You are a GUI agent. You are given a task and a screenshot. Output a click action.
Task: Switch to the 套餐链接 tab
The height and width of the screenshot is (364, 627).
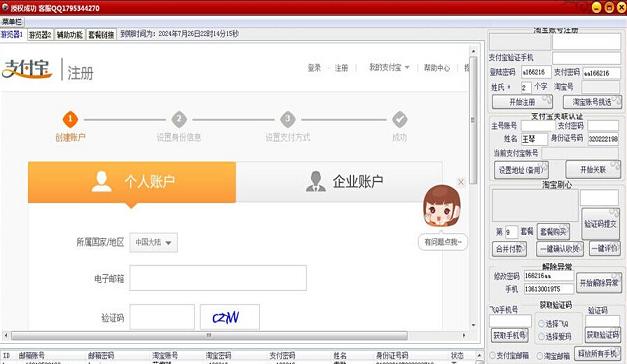point(101,35)
